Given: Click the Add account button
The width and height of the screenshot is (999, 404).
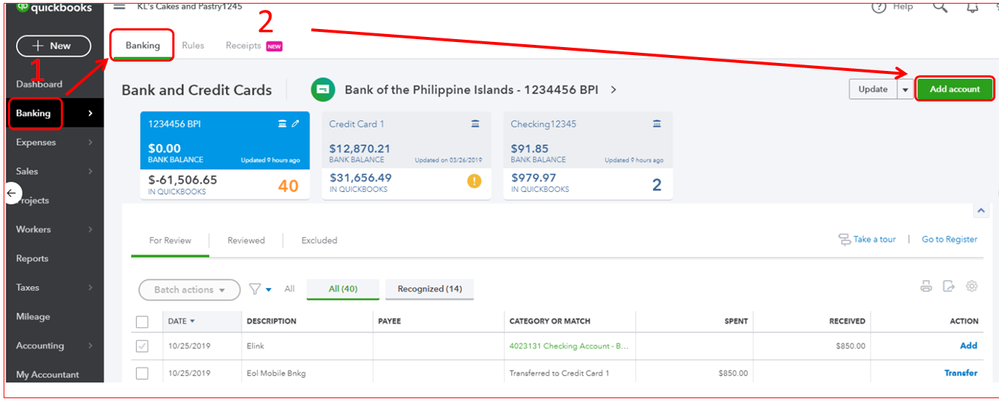Looking at the screenshot, I should tap(954, 89).
